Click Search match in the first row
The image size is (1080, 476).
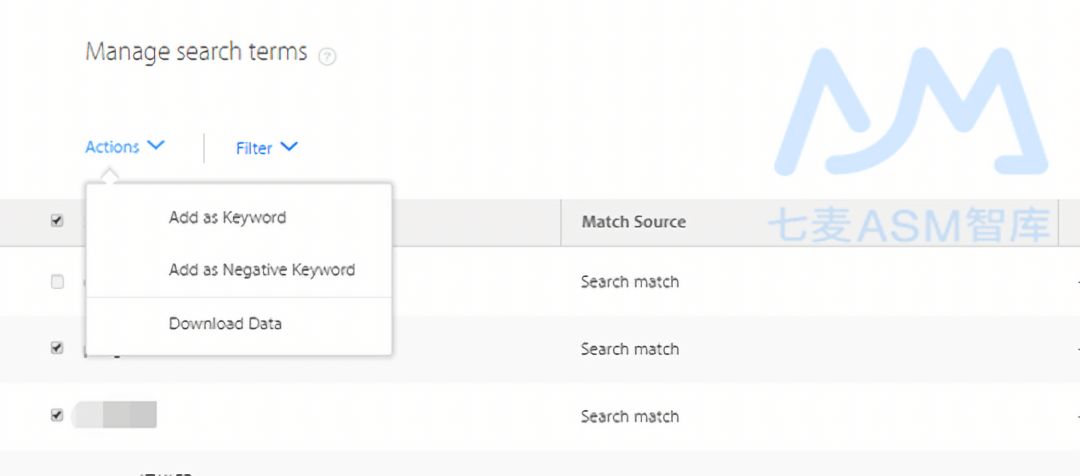click(x=630, y=282)
